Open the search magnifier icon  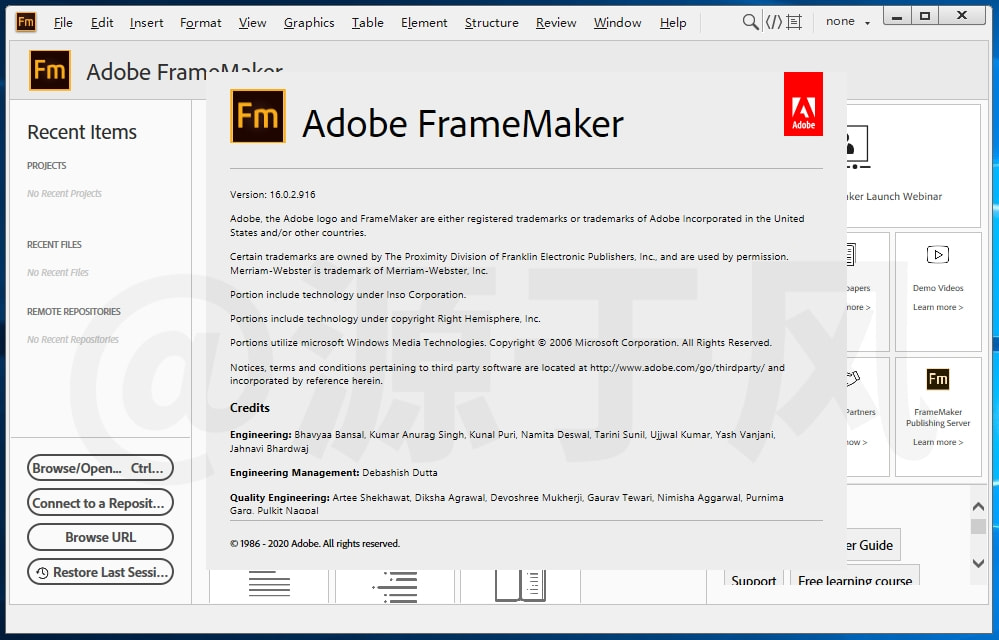point(751,22)
